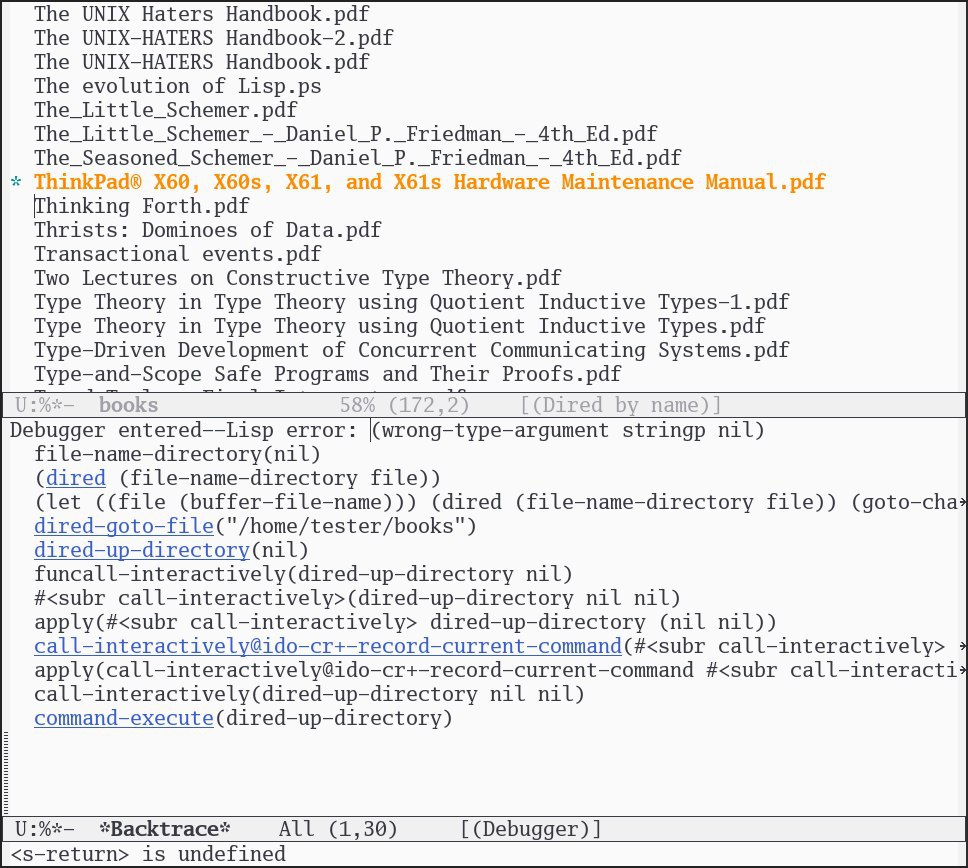968x868 pixels.
Task: Select Type-and-Scope Safe Programs and Their Proofs.pdf
Action: [x=328, y=375]
